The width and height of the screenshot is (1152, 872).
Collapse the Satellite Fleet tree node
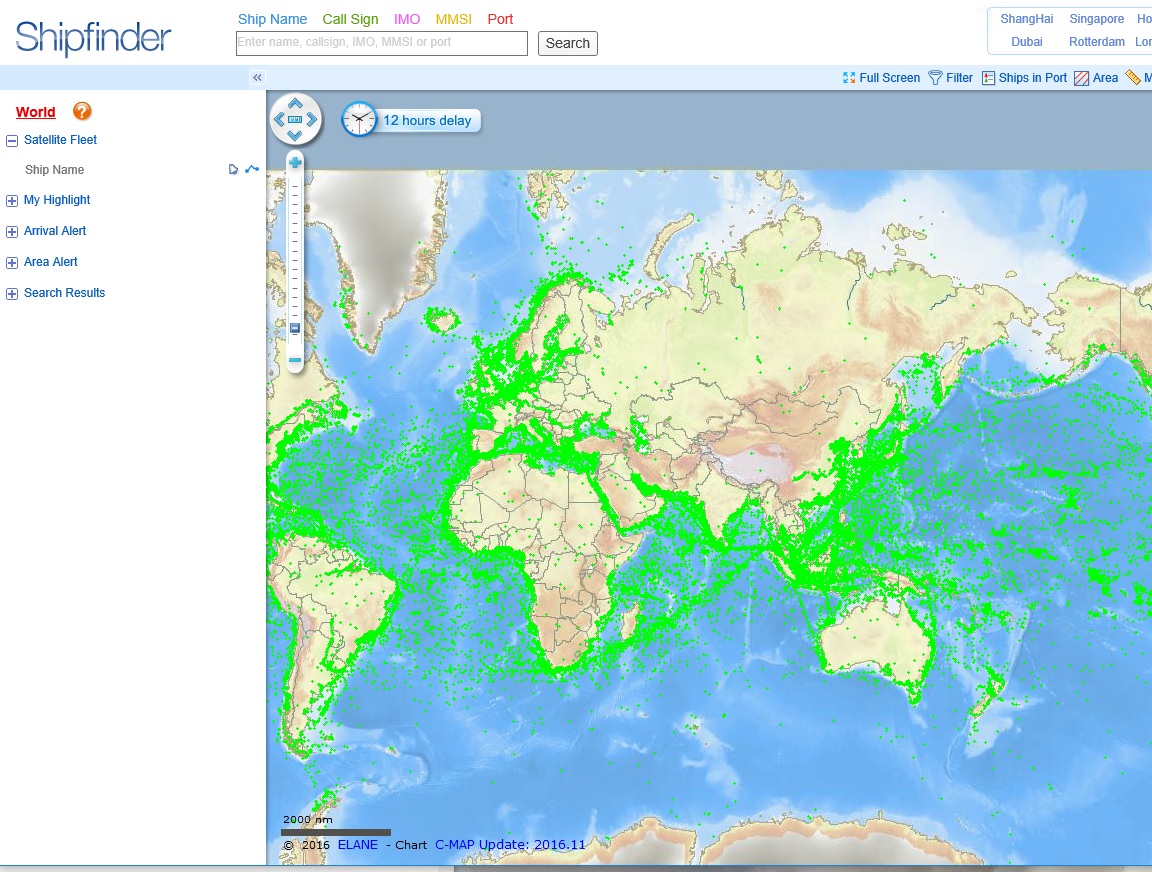(x=12, y=141)
